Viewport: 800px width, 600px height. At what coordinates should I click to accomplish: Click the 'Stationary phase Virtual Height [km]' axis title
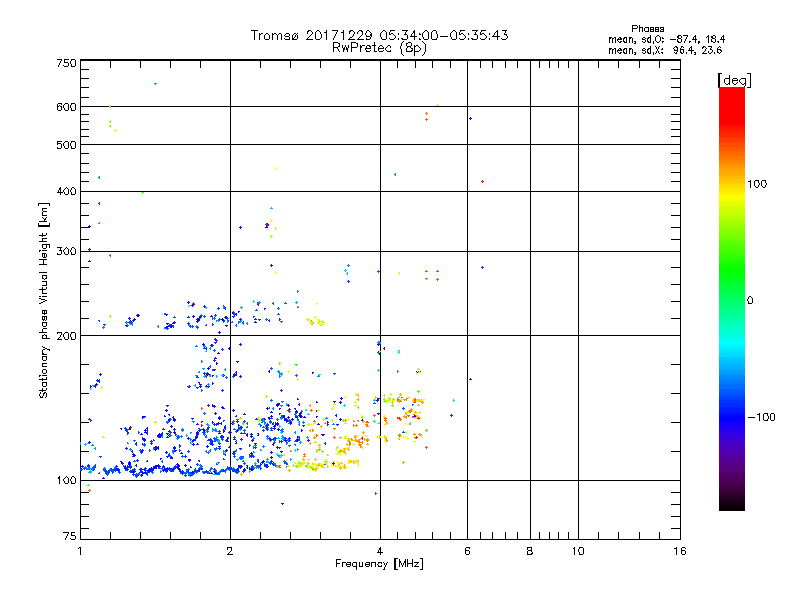tap(44, 300)
